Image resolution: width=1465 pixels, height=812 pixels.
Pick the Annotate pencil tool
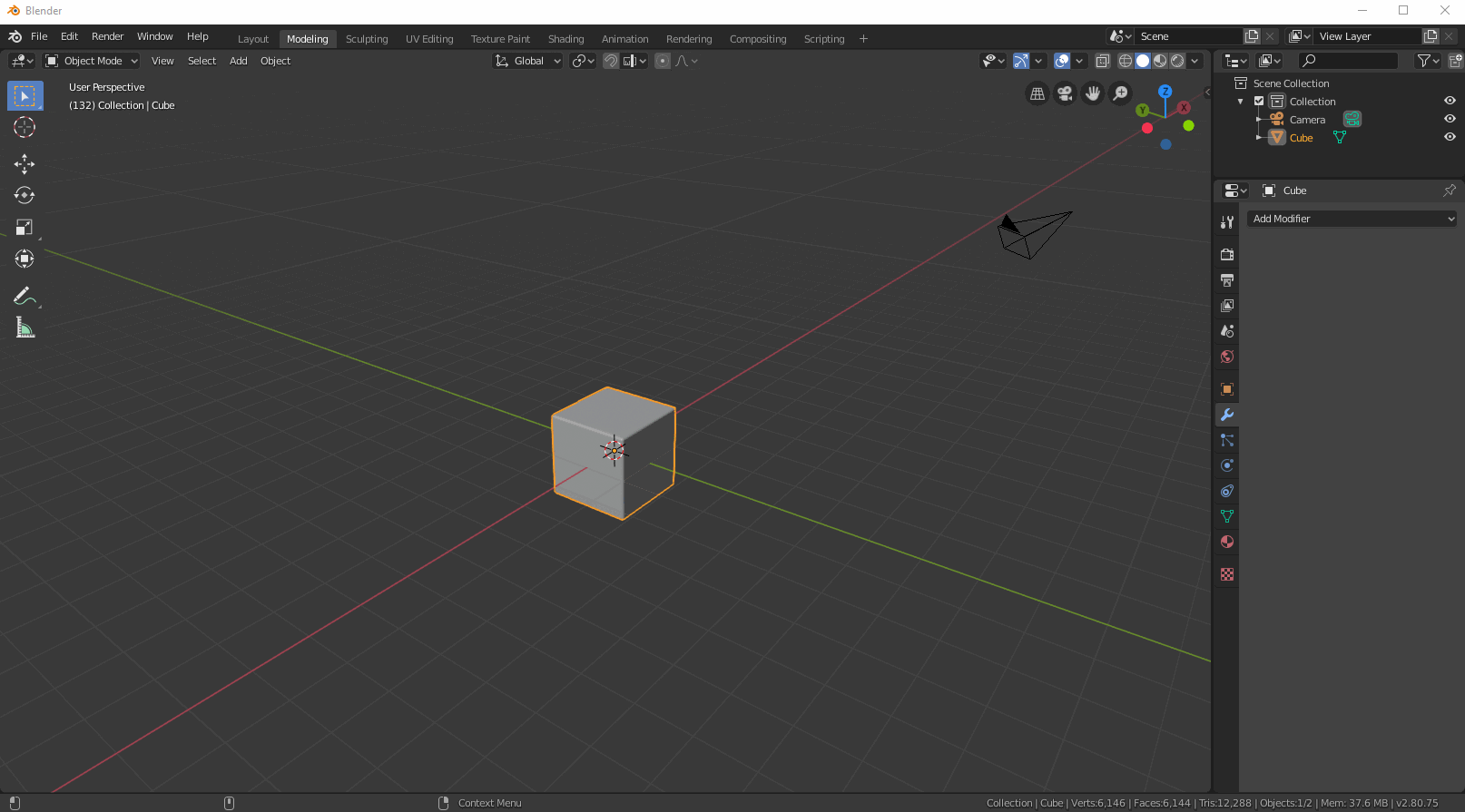tap(25, 297)
